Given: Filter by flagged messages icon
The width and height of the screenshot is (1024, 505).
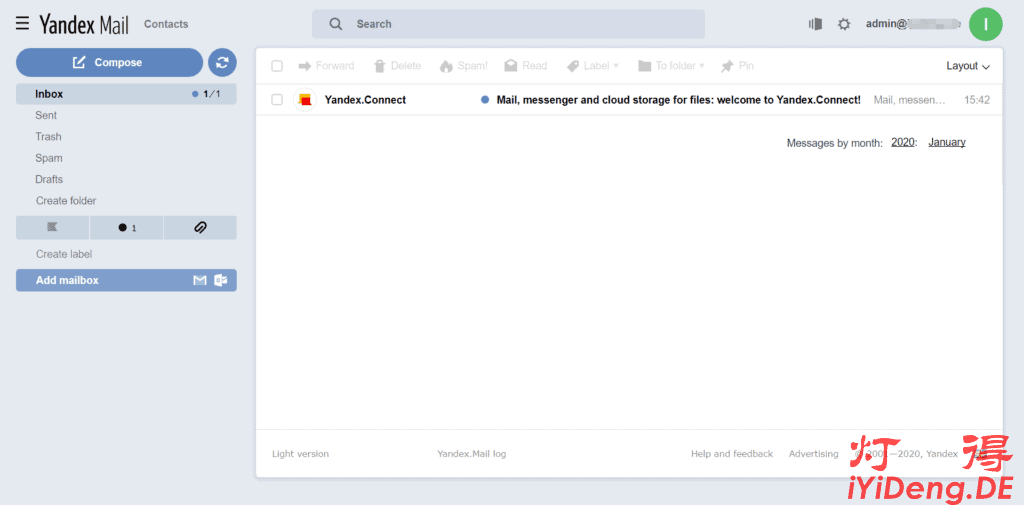Looking at the screenshot, I should [x=52, y=228].
